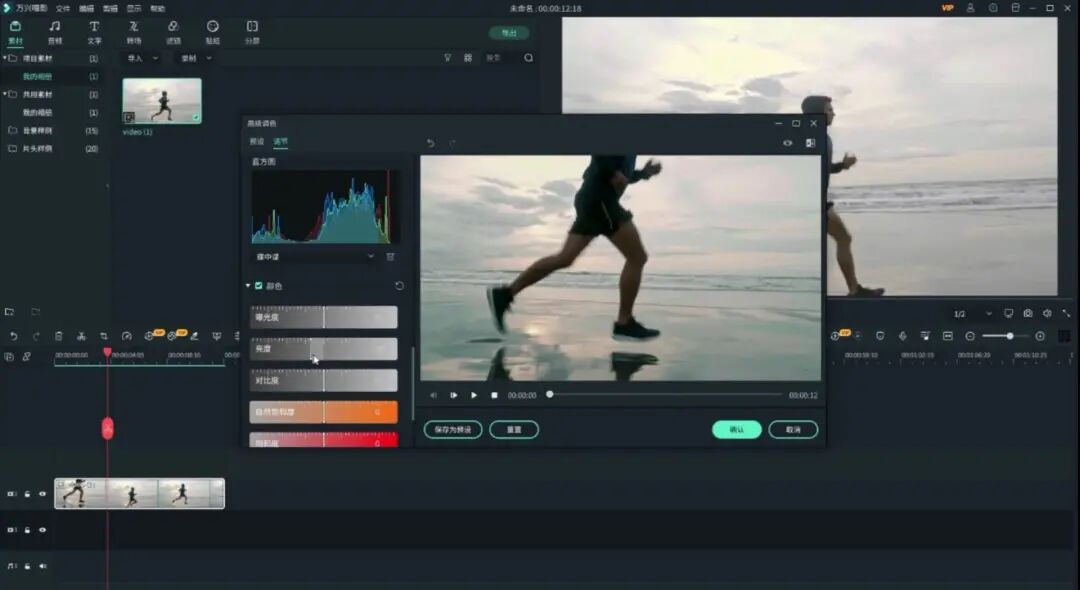1080x590 pixels.
Task: Adjust the 亮度 brightness slider
Action: click(324, 349)
